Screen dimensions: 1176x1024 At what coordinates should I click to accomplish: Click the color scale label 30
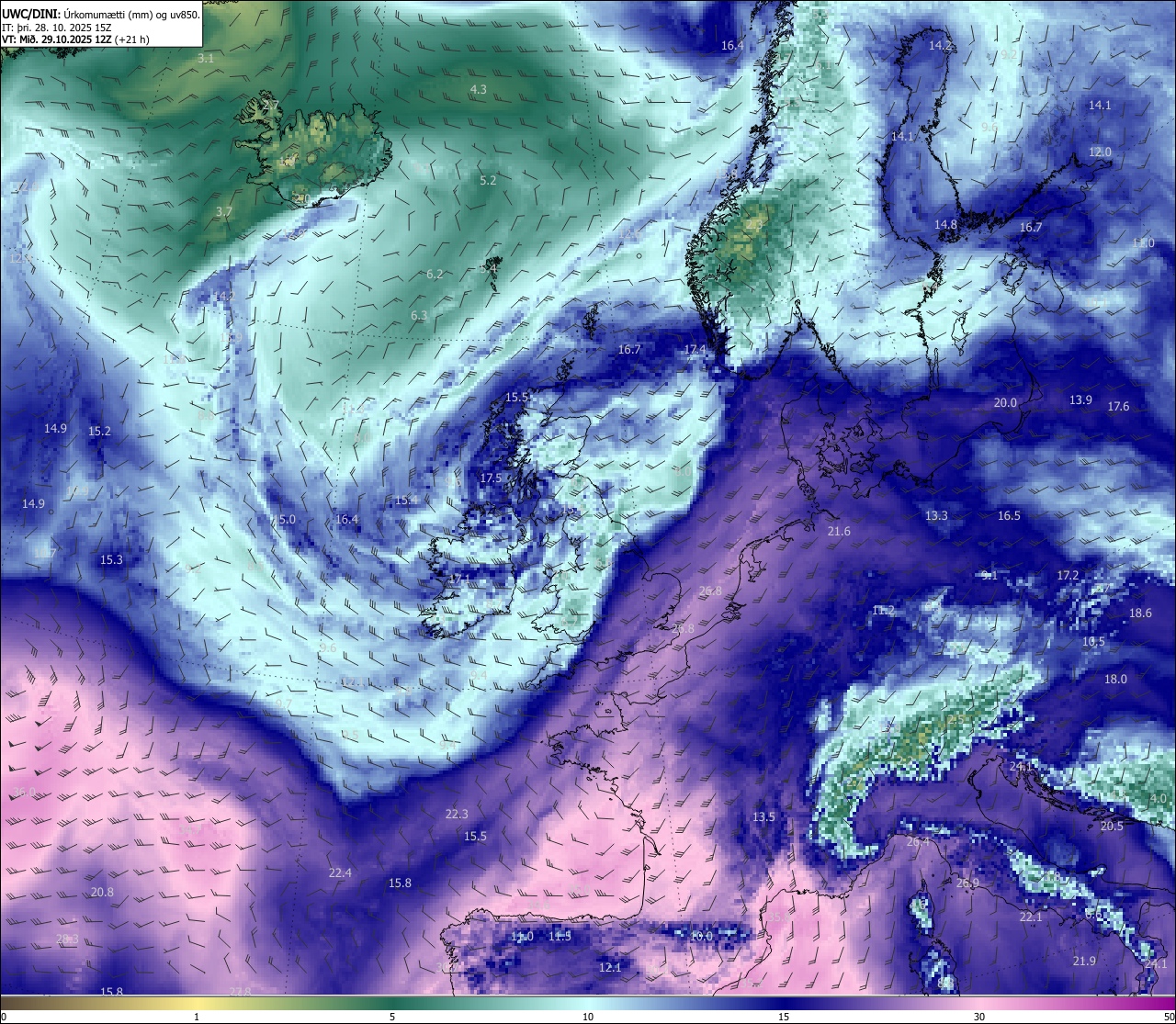(x=979, y=1017)
